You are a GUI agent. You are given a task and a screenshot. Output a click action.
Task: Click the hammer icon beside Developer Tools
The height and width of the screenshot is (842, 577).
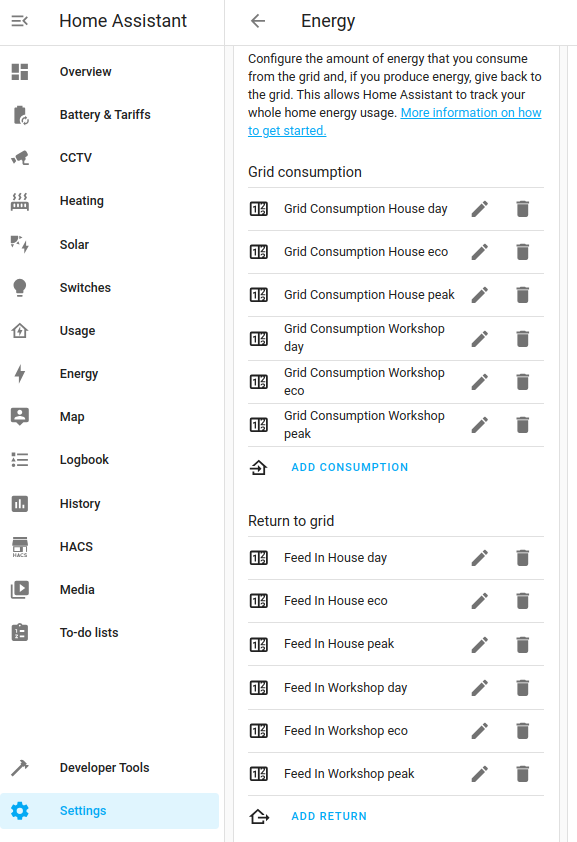(20, 768)
